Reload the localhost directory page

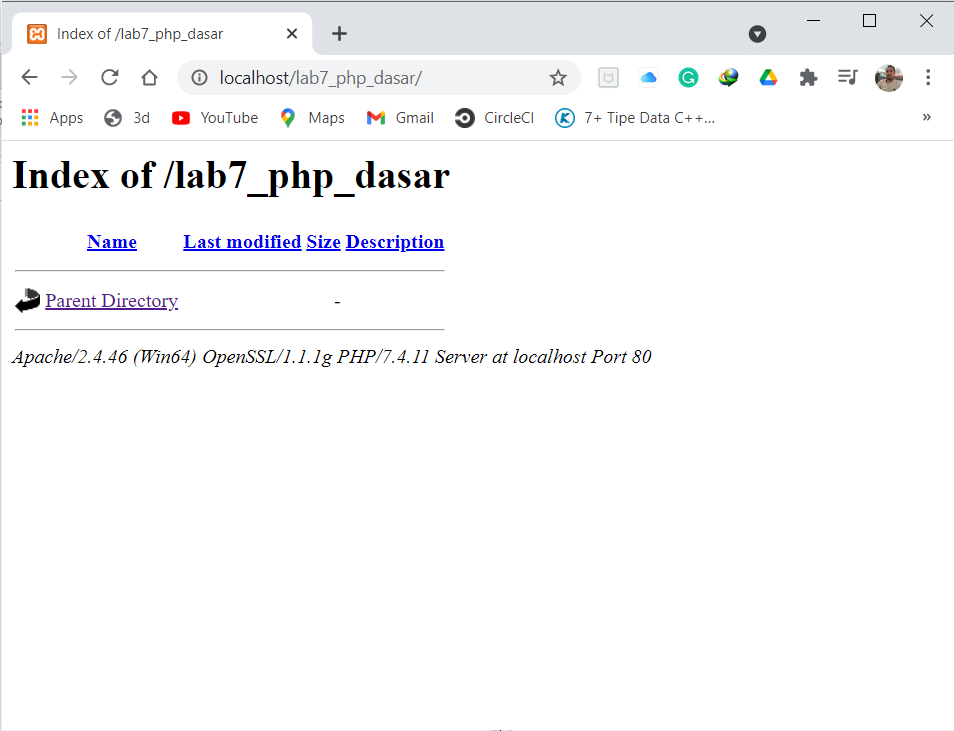click(109, 77)
